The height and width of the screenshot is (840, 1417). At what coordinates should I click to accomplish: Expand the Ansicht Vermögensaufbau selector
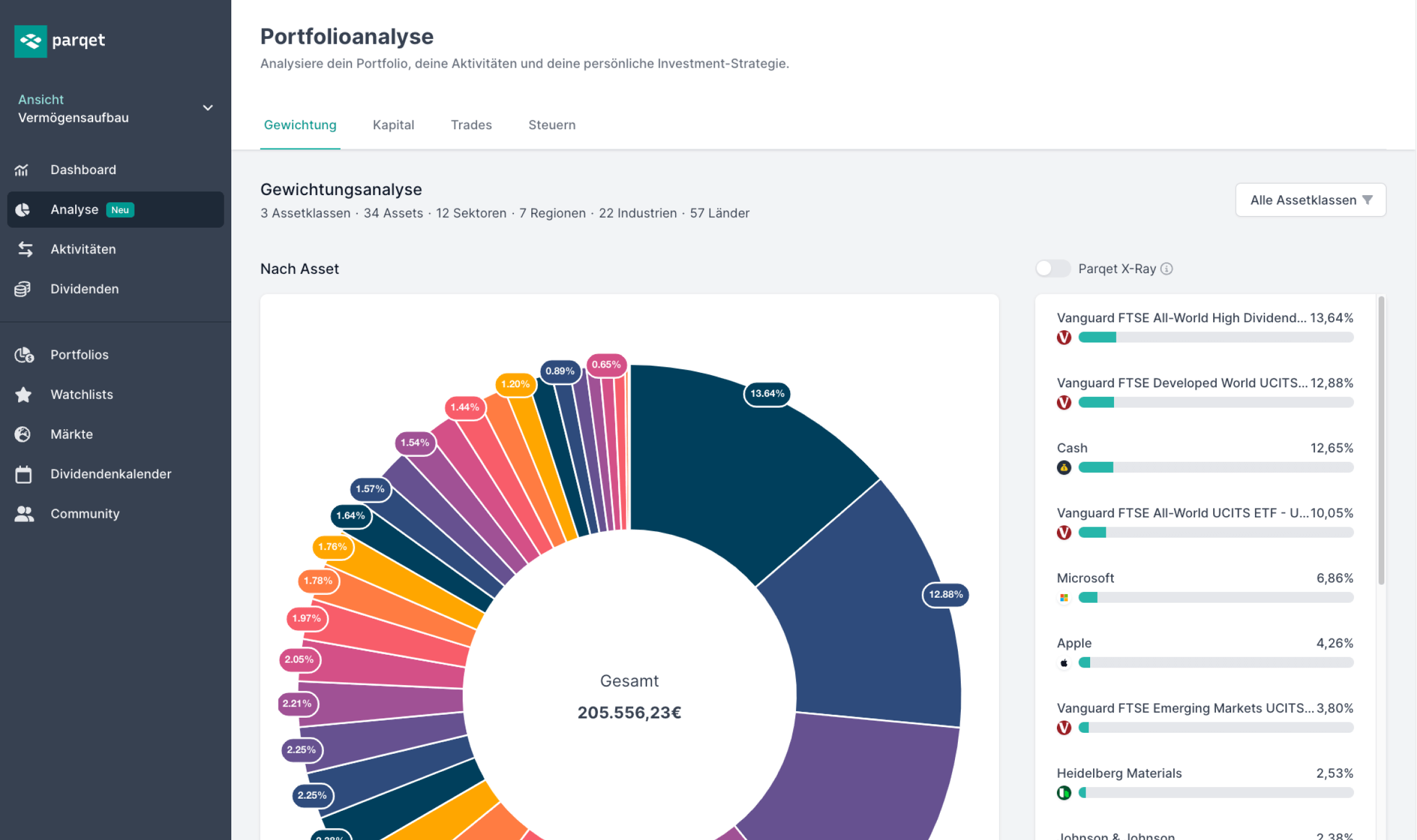[x=115, y=108]
